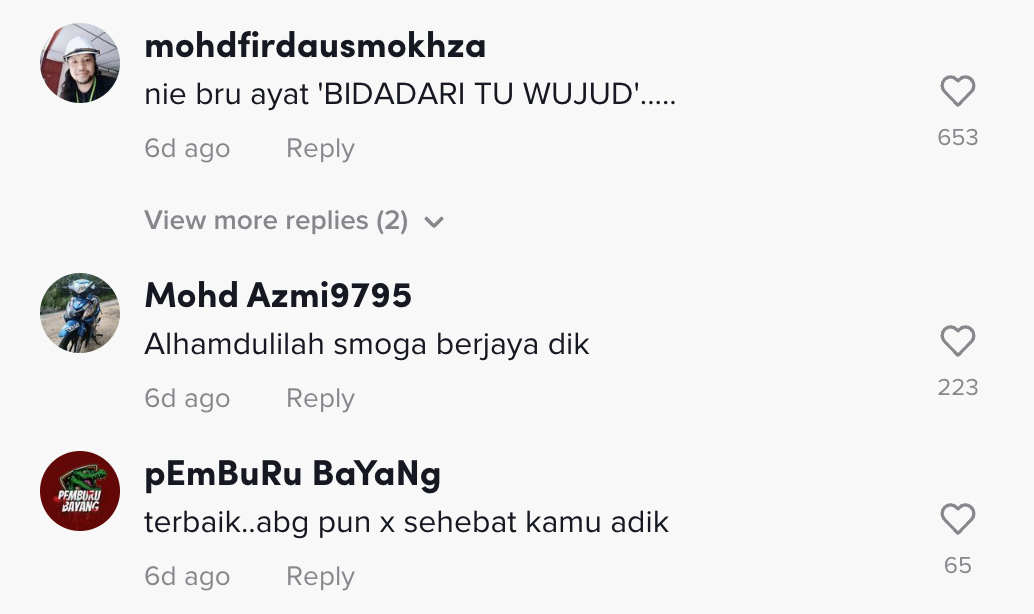Visit the Mohd Azmi9795 username link
This screenshot has height=614, width=1034.
pyautogui.click(x=278, y=295)
